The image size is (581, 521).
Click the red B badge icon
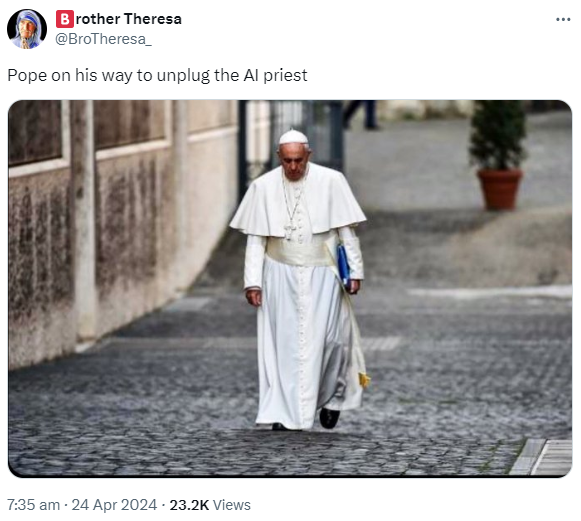tap(65, 19)
